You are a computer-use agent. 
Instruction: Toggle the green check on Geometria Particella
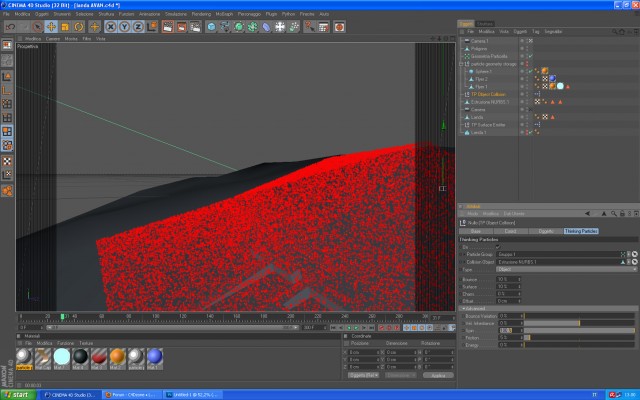(531, 56)
